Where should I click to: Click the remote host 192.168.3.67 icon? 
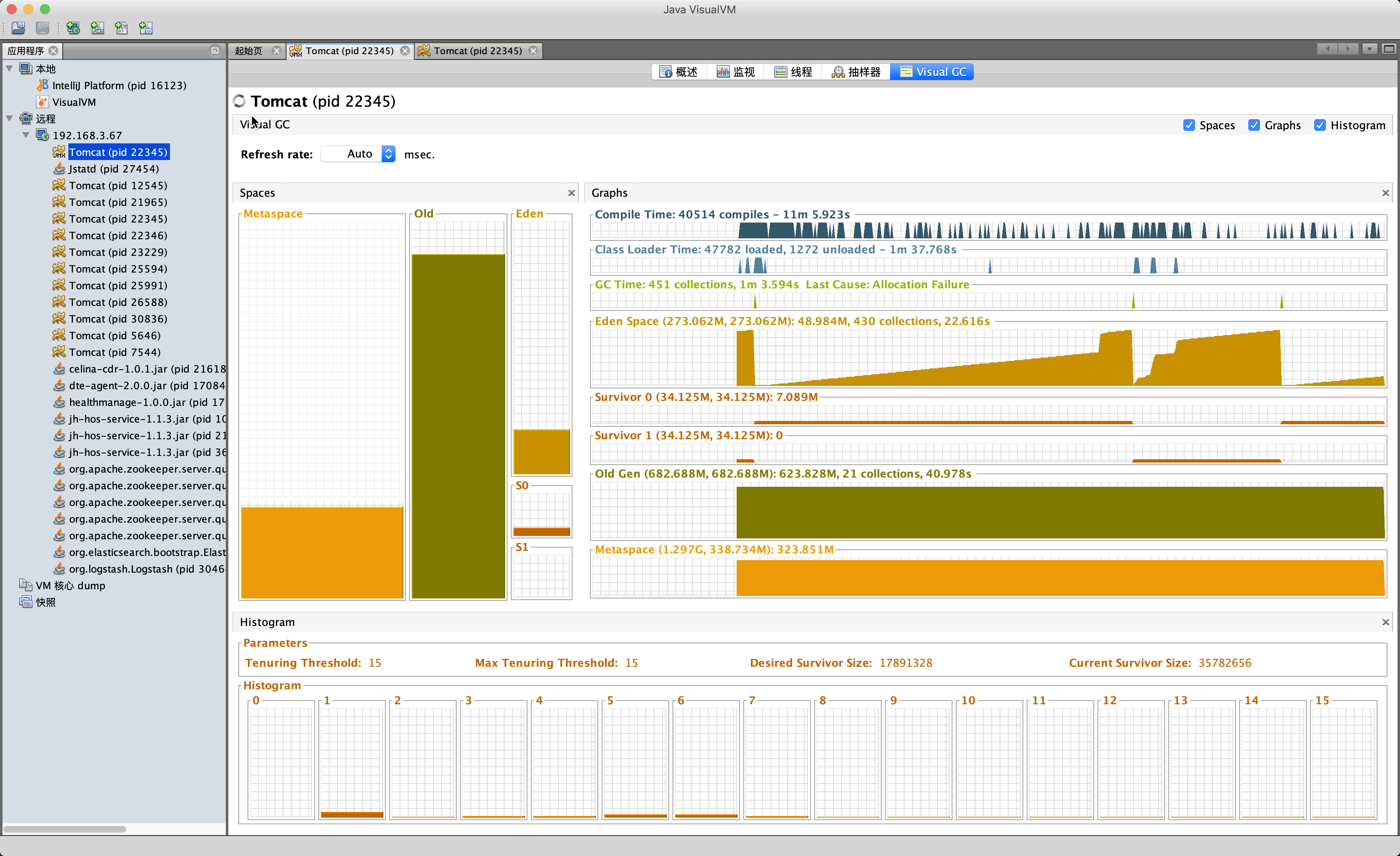42,135
